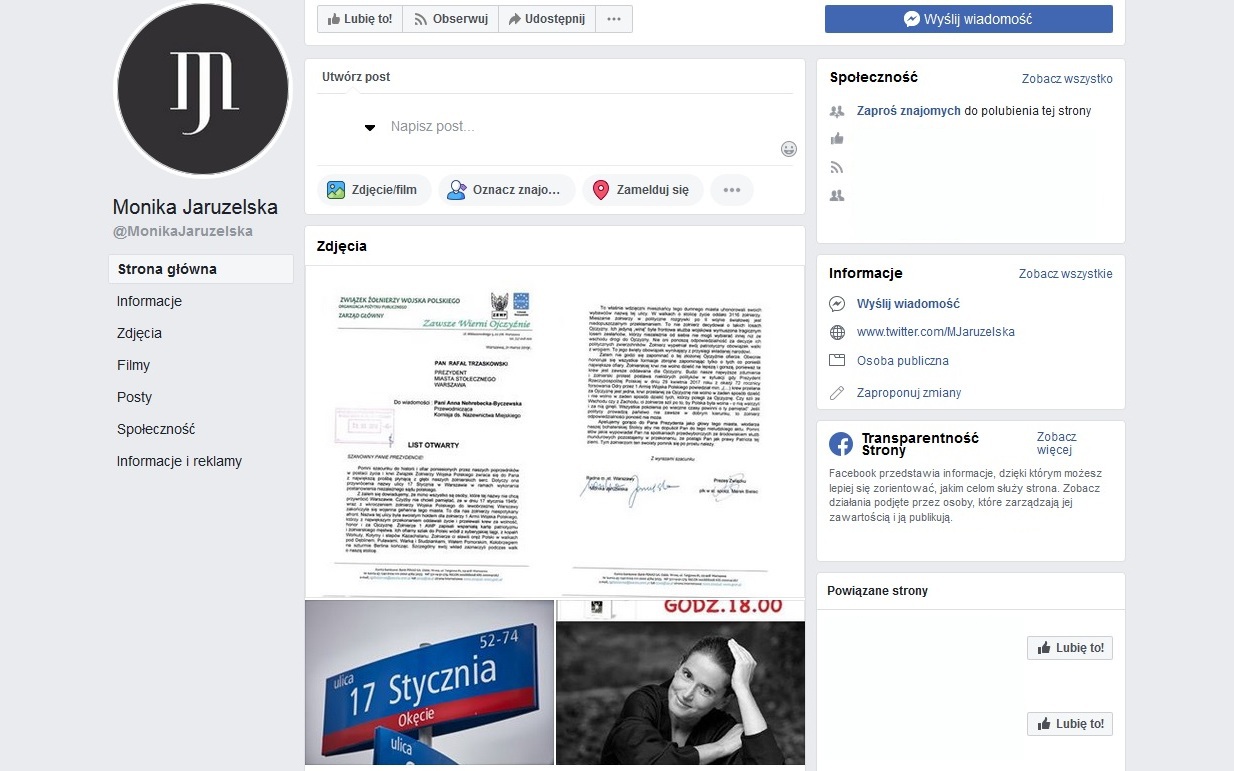Click the Facebook logo in Transparentność Strony
This screenshot has height=771, width=1234.
point(841,444)
